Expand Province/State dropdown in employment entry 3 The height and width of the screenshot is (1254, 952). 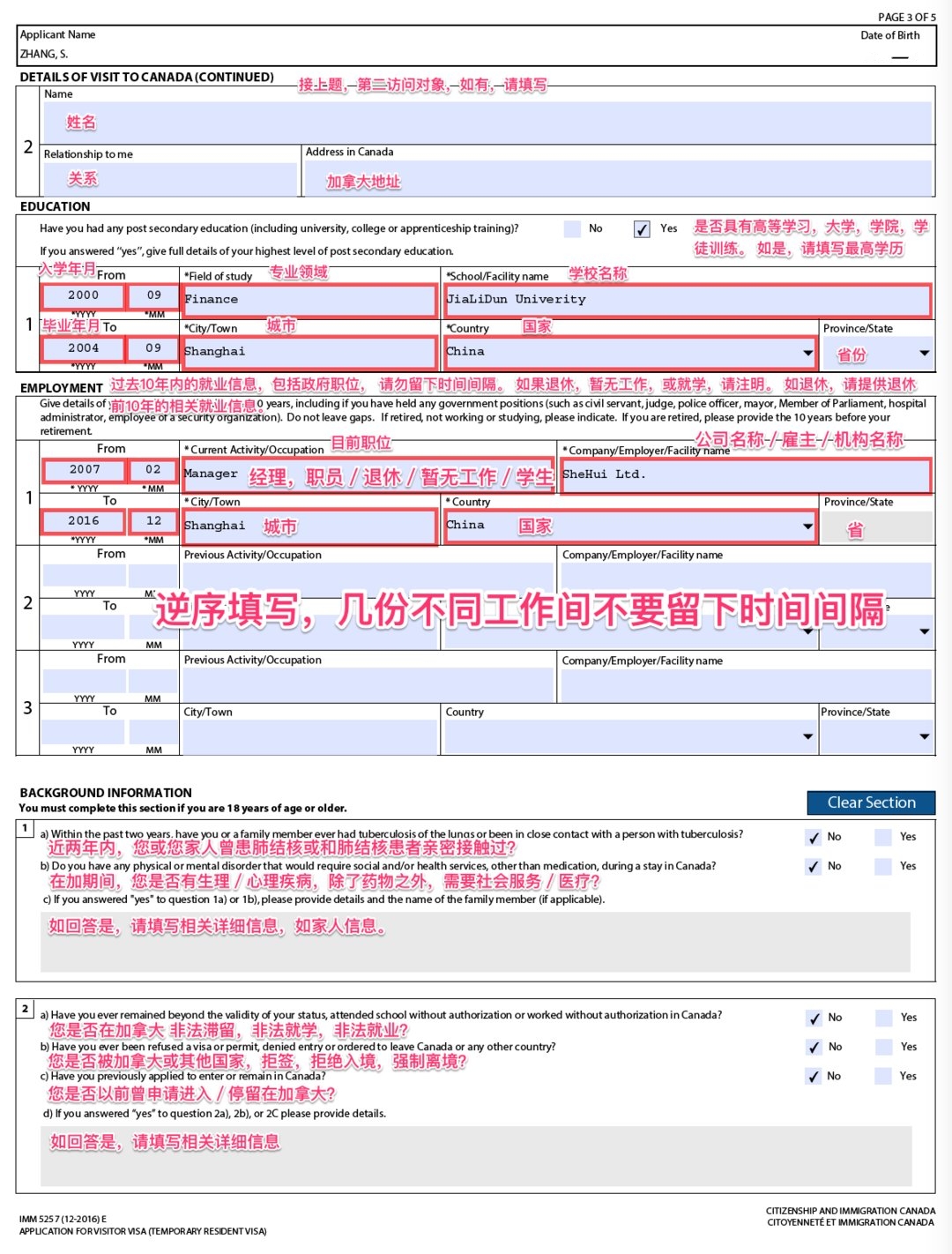tap(923, 735)
